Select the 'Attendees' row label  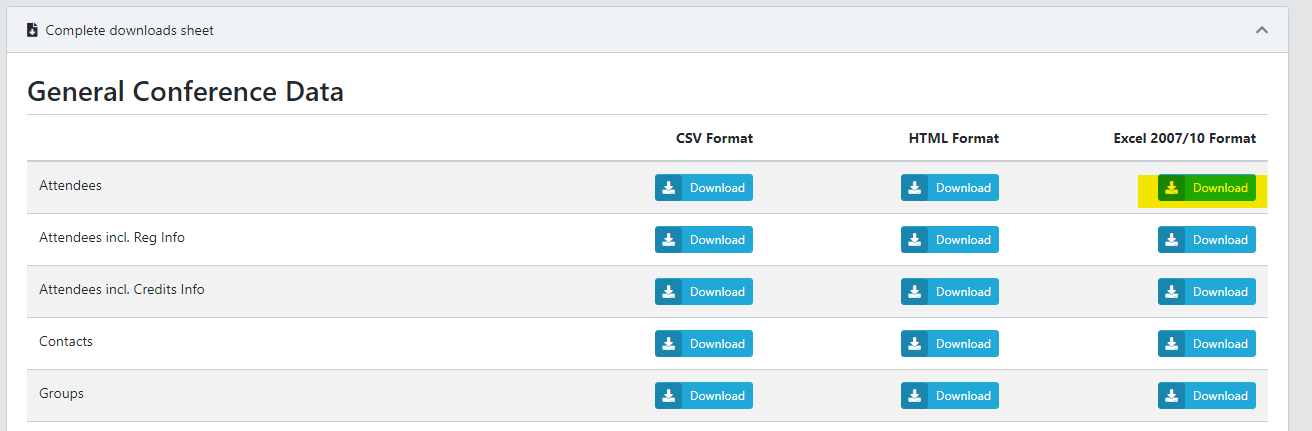pyautogui.click(x=70, y=186)
